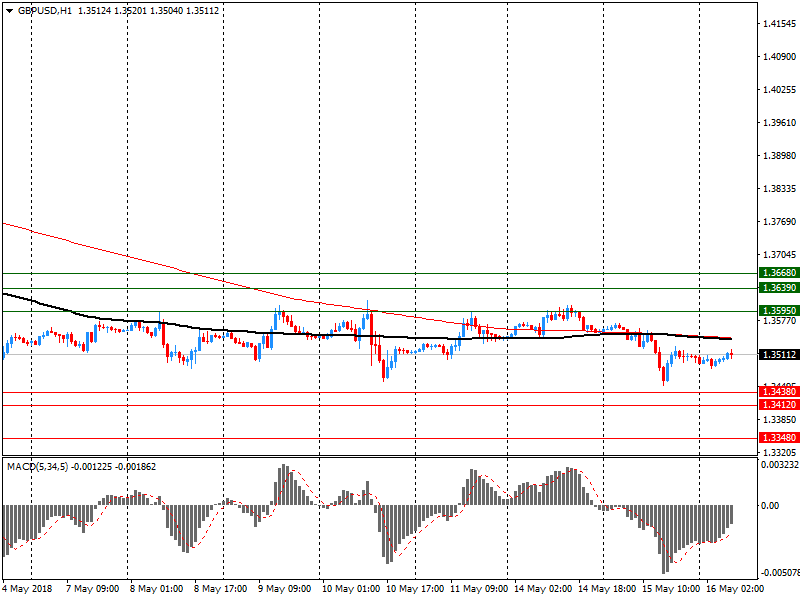The image size is (800, 600).
Task: Select the green 1.35950 resistance price label
Action: pos(778,311)
